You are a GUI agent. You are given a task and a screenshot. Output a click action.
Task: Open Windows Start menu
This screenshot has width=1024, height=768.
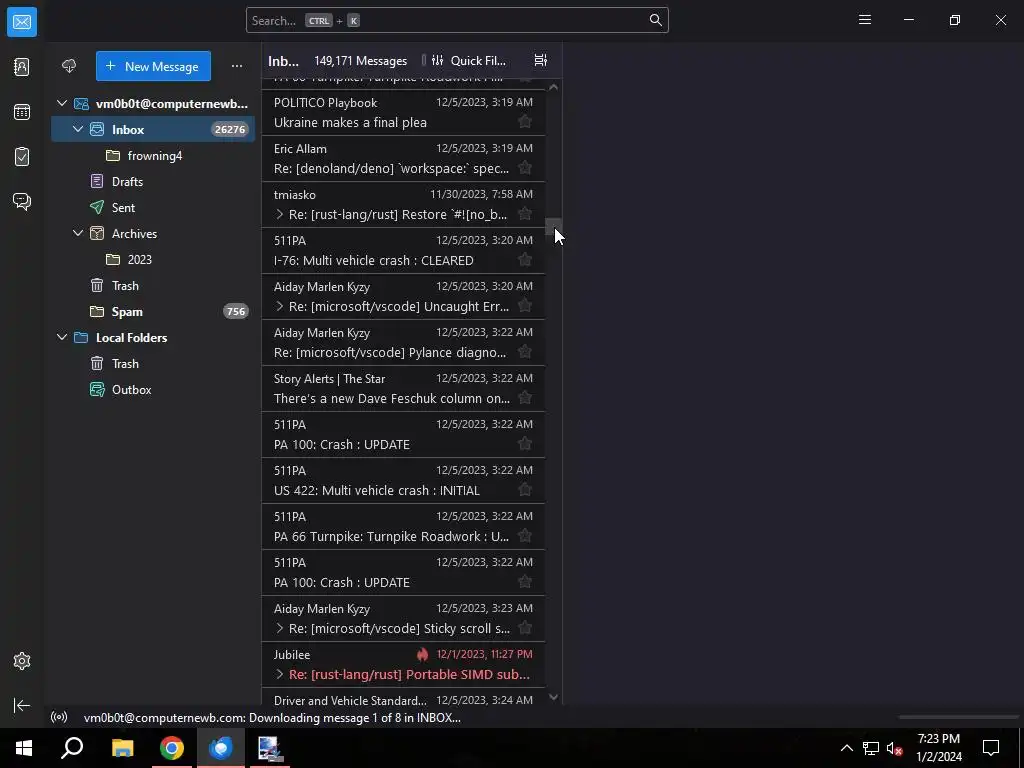[x=24, y=748]
